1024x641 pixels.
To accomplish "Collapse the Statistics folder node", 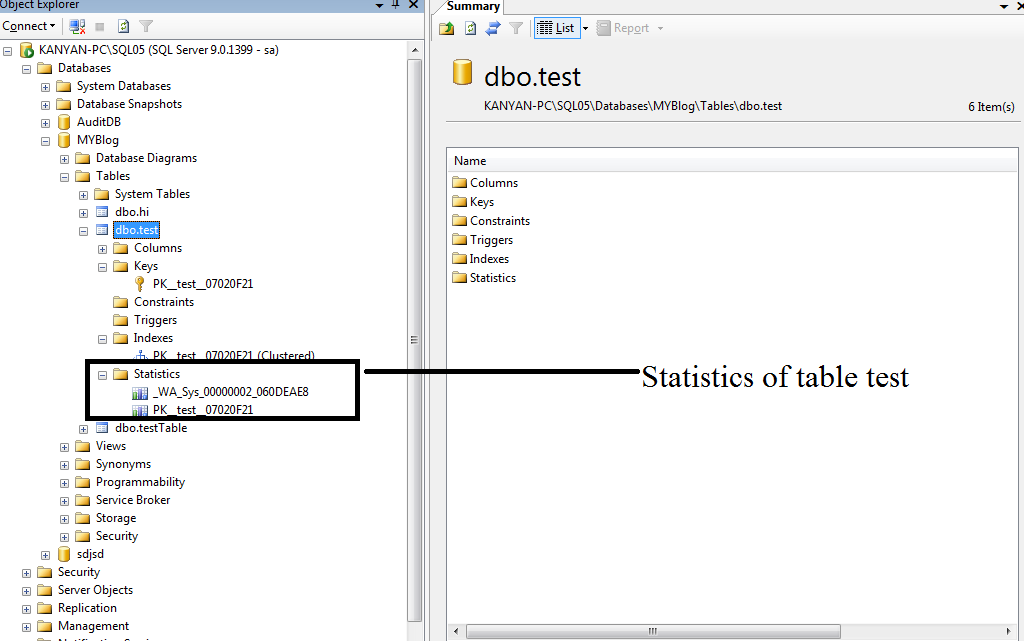I will pyautogui.click(x=102, y=375).
